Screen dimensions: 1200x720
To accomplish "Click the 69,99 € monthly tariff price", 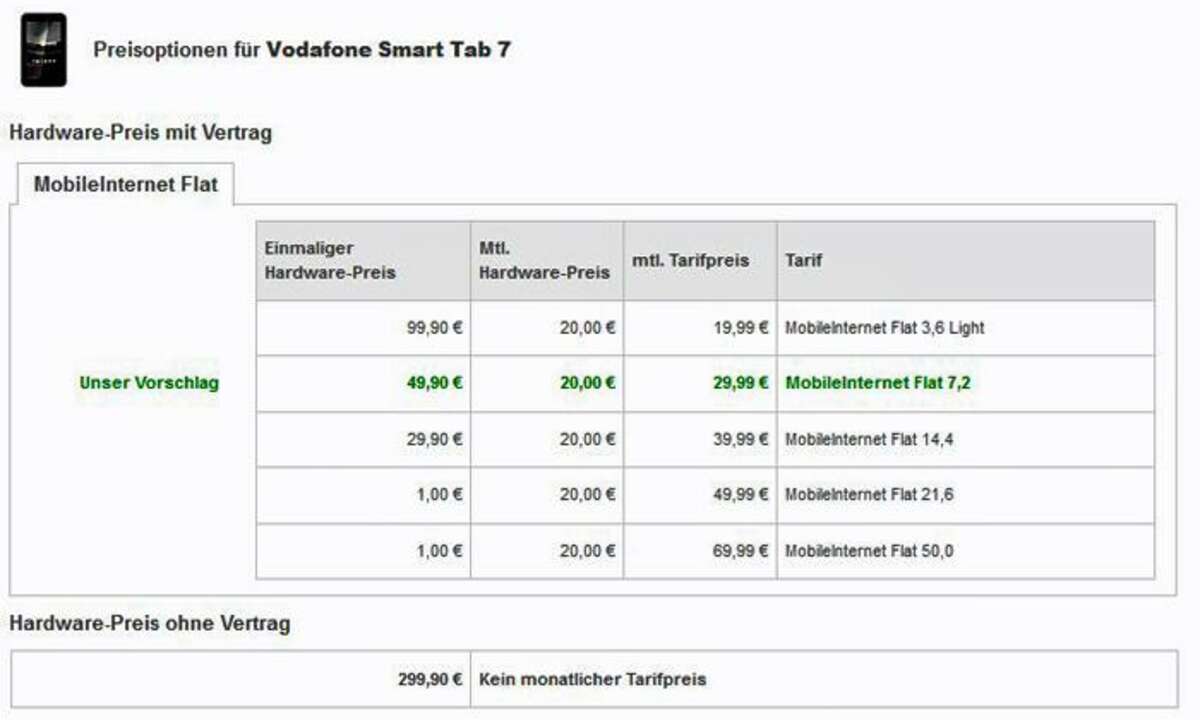I will [741, 551].
